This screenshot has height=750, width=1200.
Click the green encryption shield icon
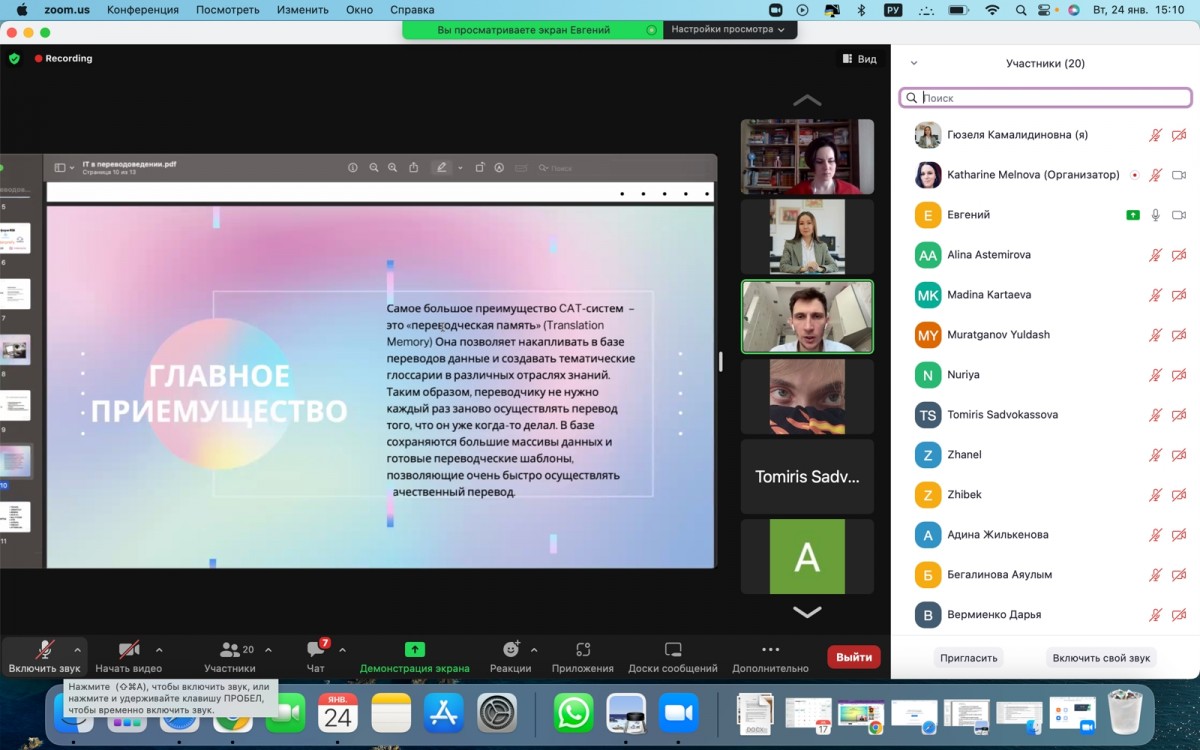[x=14, y=59]
